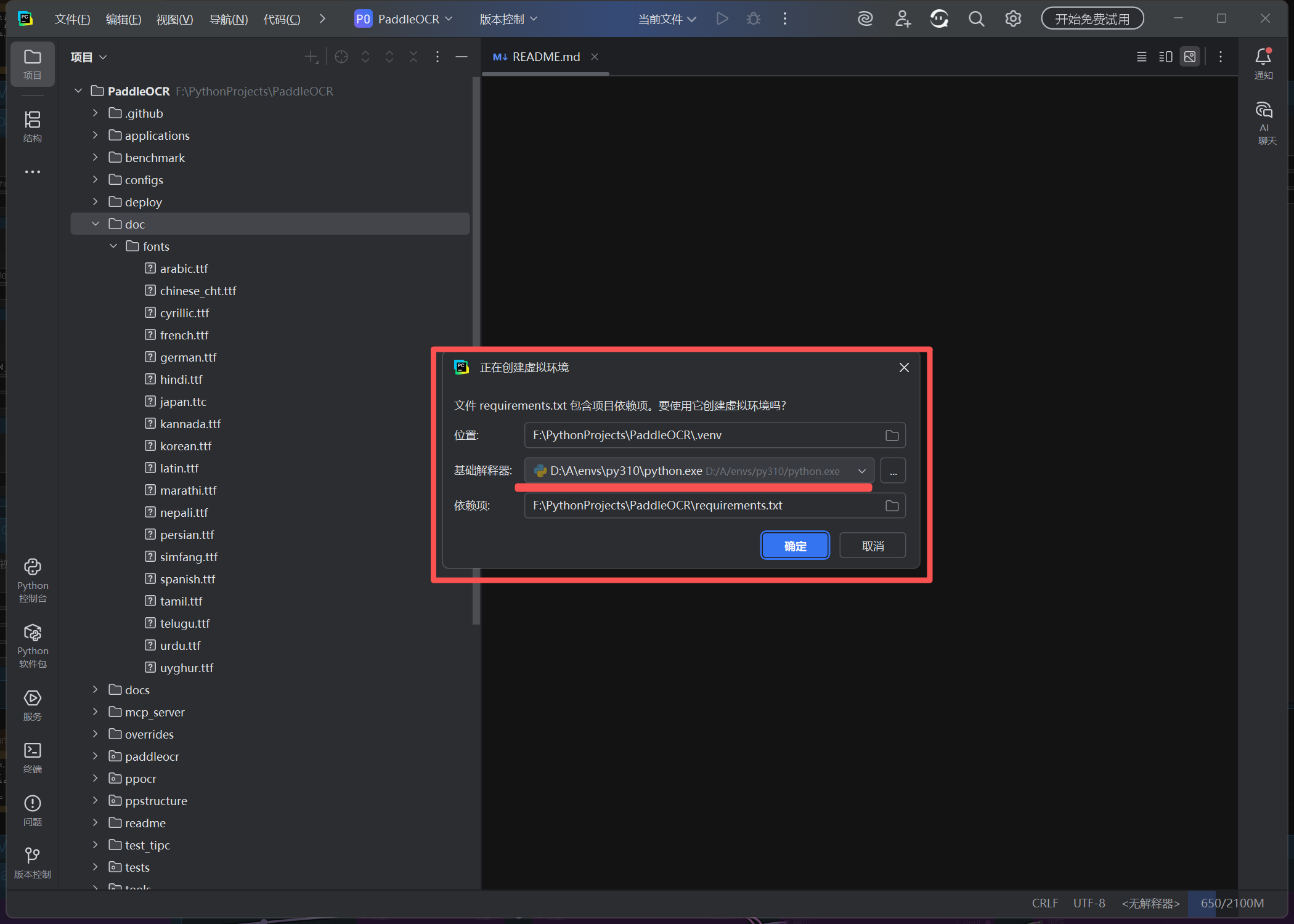Image resolution: width=1294 pixels, height=924 pixels.
Task: Open the AI Chat panel
Action: pos(1264,123)
